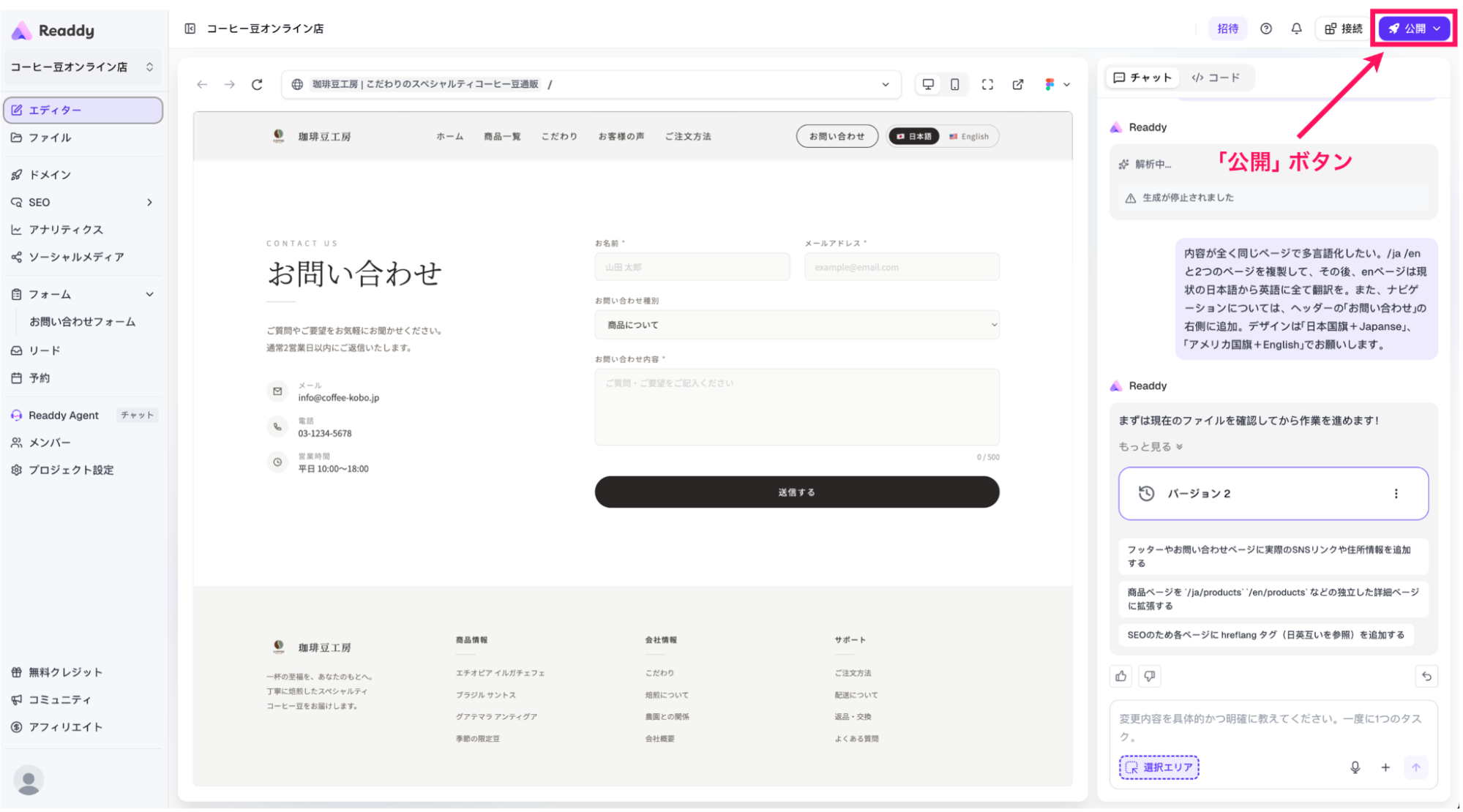The image size is (1463, 812).
Task: Open リード in sidebar
Action: click(83, 350)
